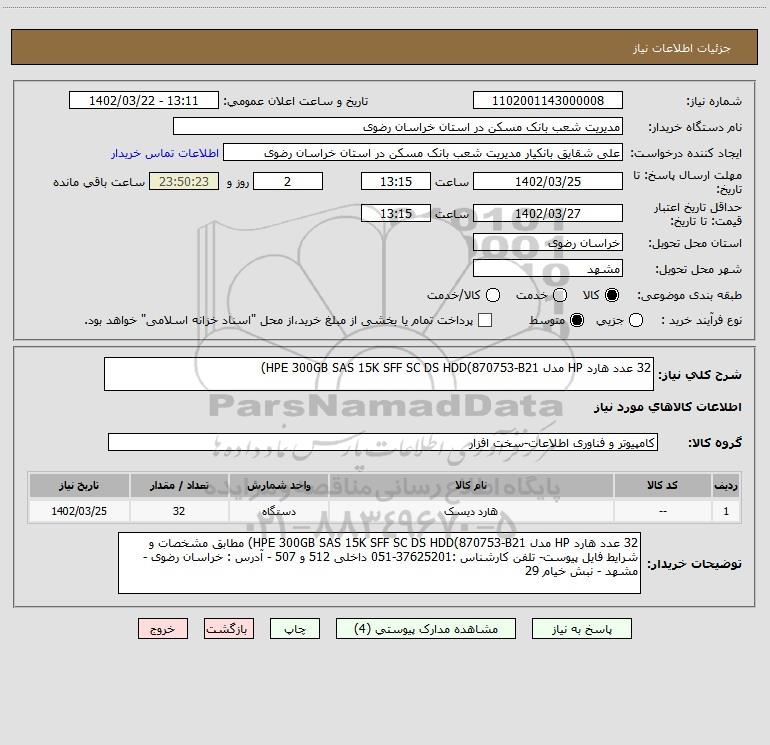Tick the اسناد خزانه اسلامی payment checkbox
Image resolution: width=770 pixels, height=745 pixels.
tap(485, 320)
